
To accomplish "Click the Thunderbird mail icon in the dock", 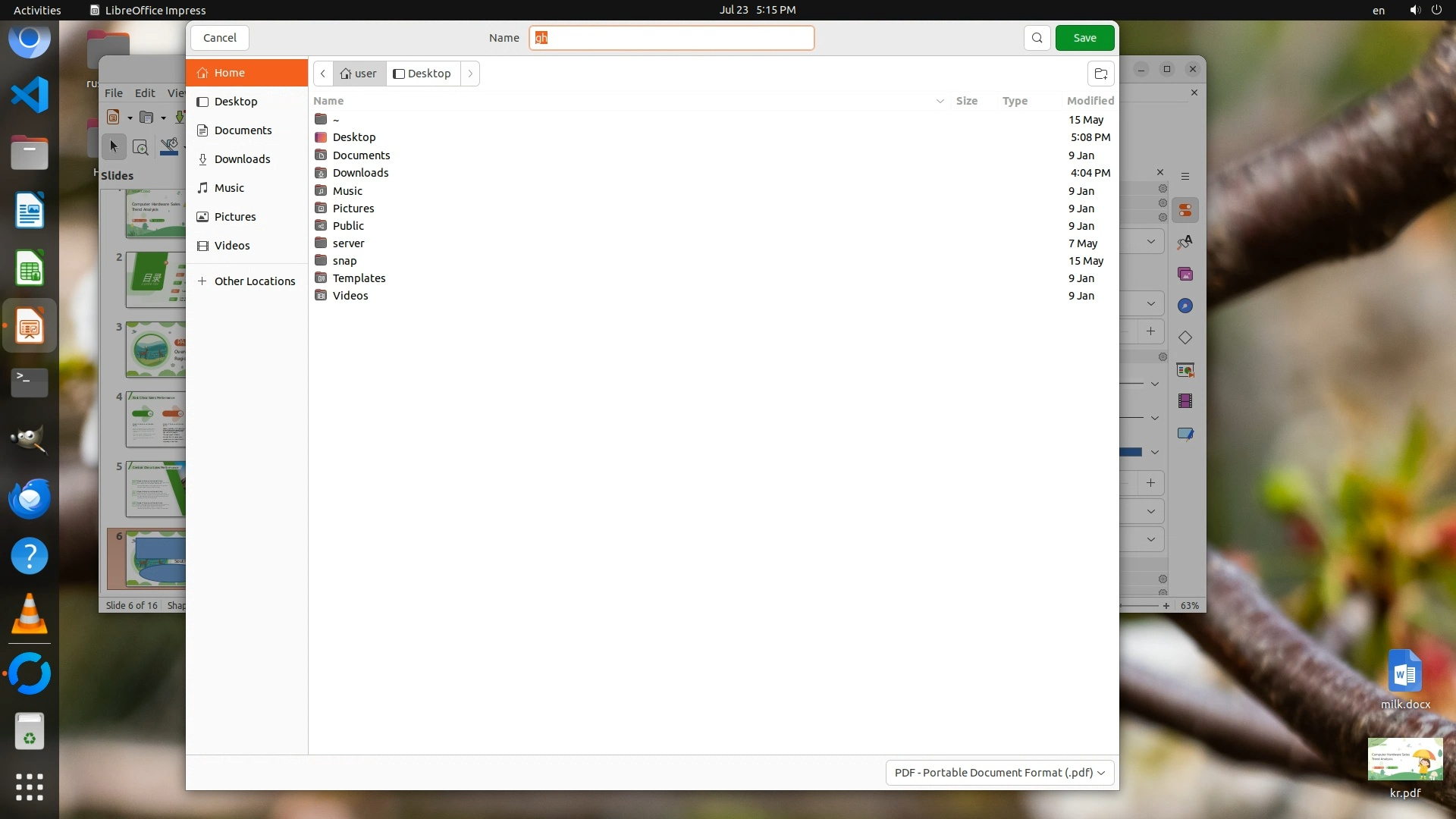I will coord(30,498).
